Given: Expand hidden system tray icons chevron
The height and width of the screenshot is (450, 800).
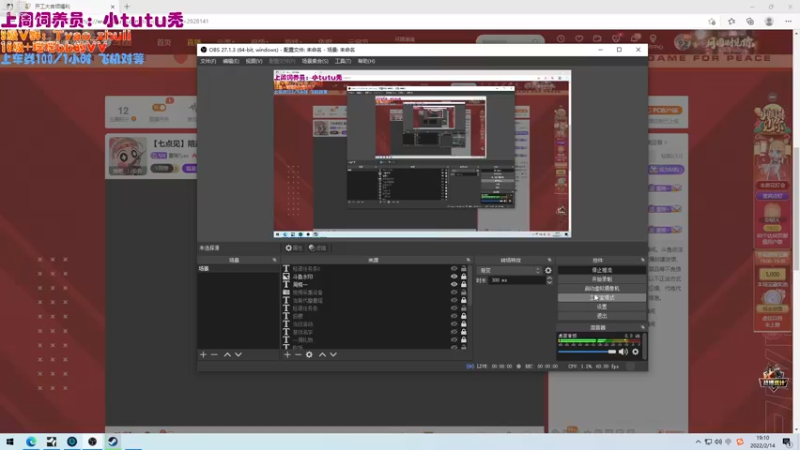Looking at the screenshot, I should click(x=698, y=442).
